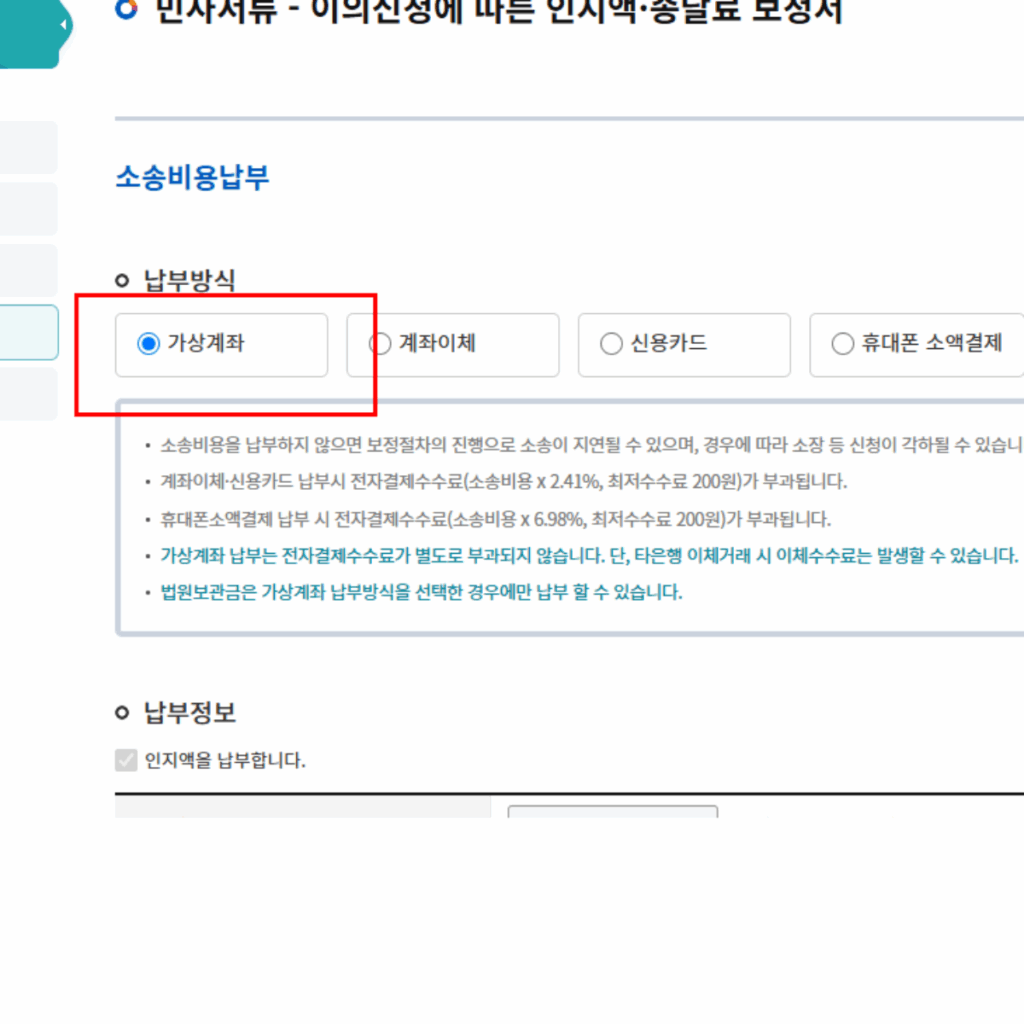Click the note starting with 소송비용을 납부하지 않으면
The height and width of the screenshot is (1024, 1024).
(x=591, y=445)
